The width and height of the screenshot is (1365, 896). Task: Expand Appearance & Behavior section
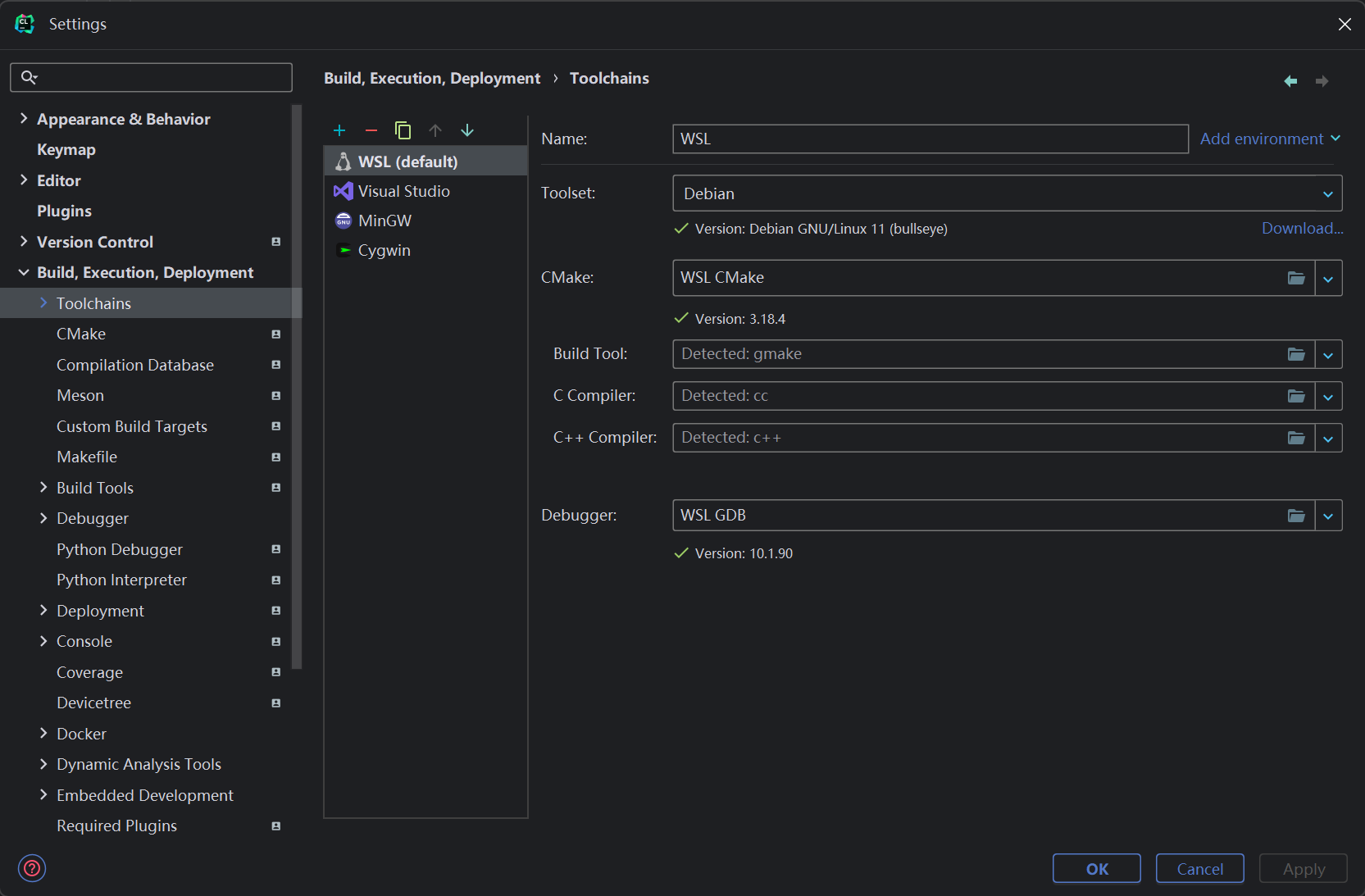tap(24, 119)
